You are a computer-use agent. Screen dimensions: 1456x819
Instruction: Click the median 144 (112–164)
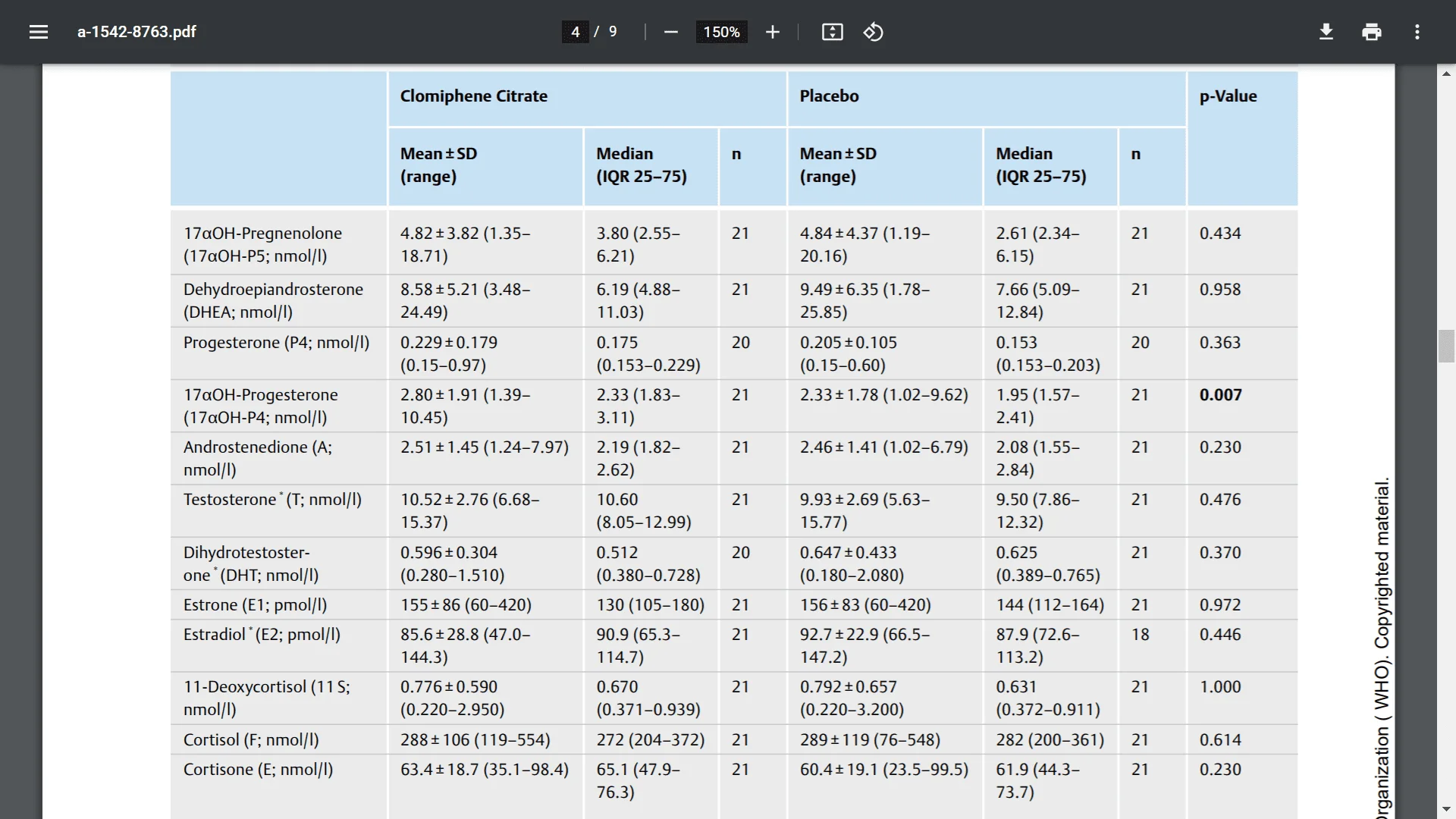[1050, 605]
